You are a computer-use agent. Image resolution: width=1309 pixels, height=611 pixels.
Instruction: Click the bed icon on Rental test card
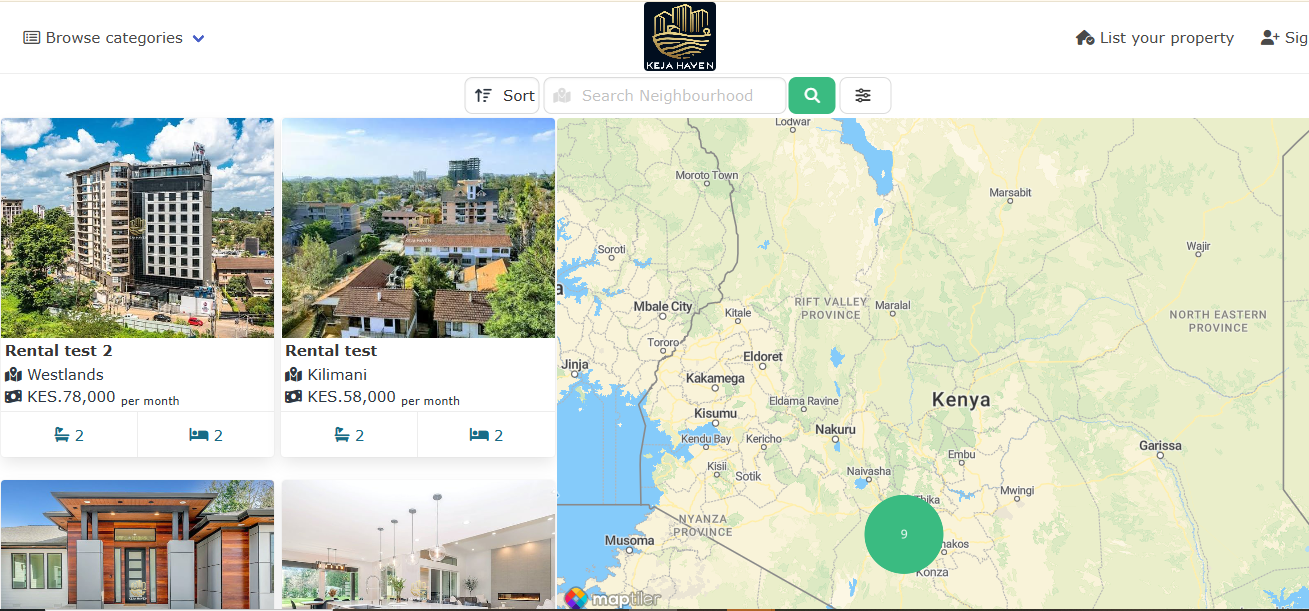[479, 435]
